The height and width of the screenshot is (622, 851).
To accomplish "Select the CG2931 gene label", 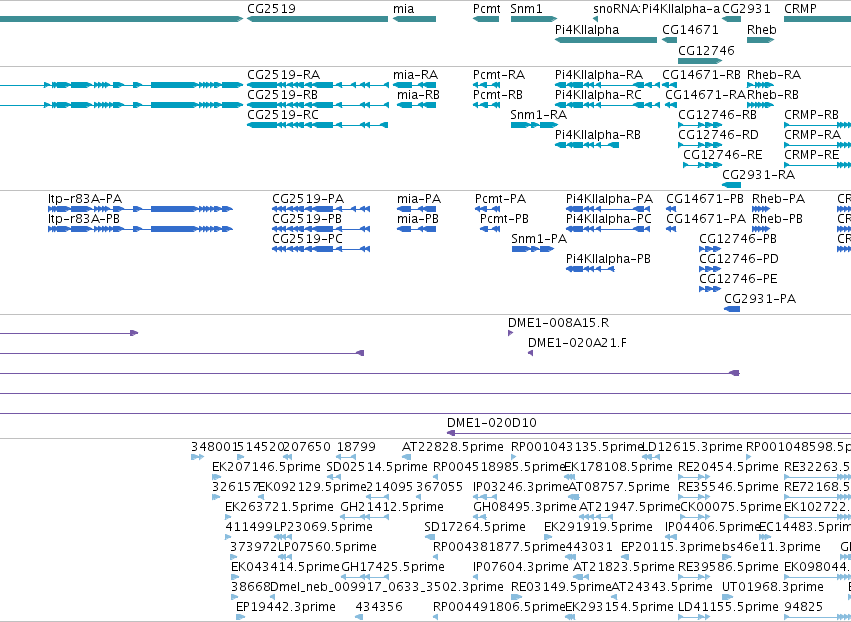I will click(746, 9).
